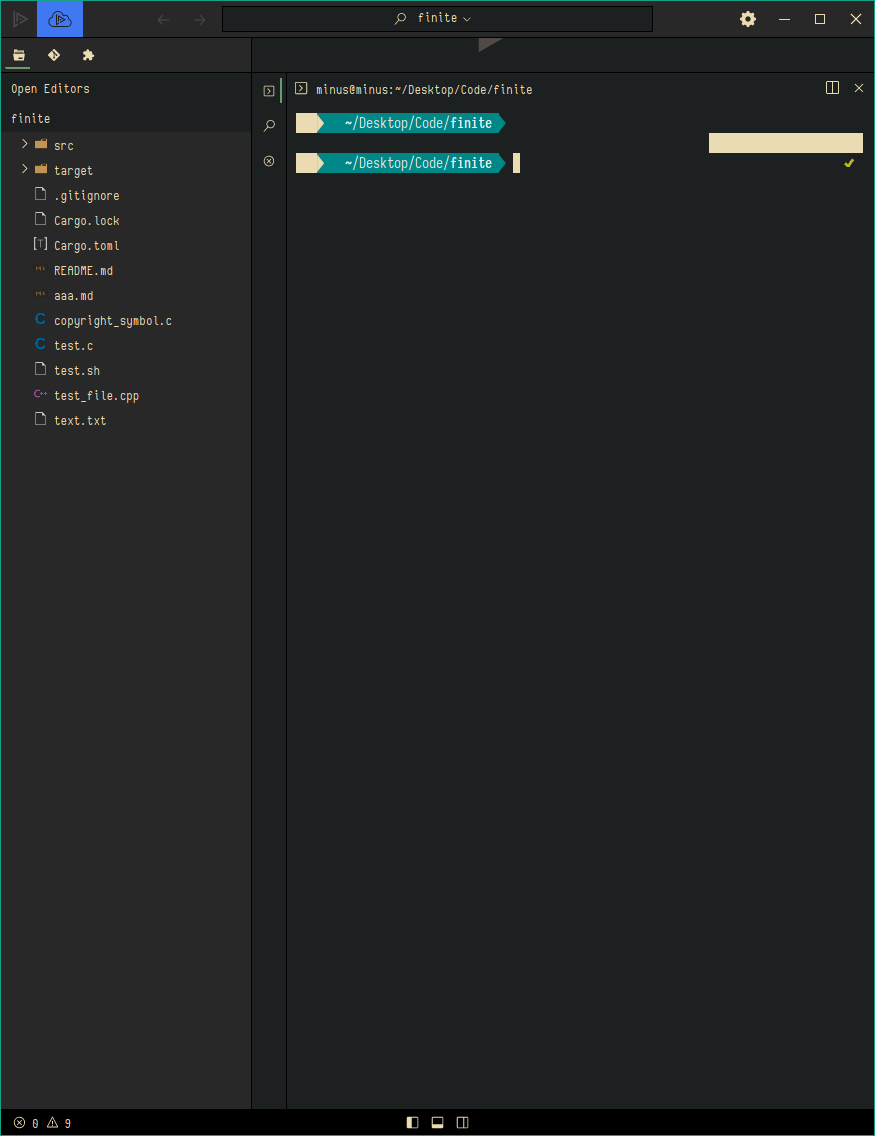Focus the terminal at the cursor prompt

516,163
